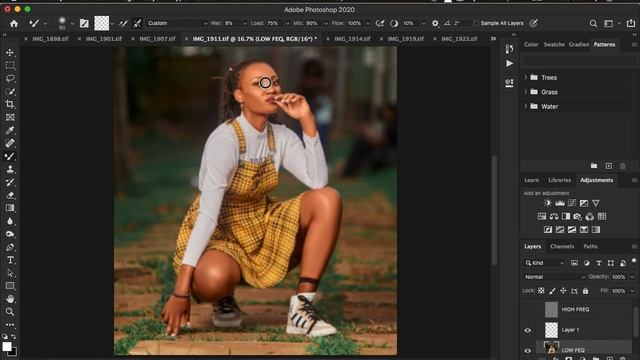
Task: Select the HIGH FREQ layer thumbnail
Action: [x=551, y=309]
